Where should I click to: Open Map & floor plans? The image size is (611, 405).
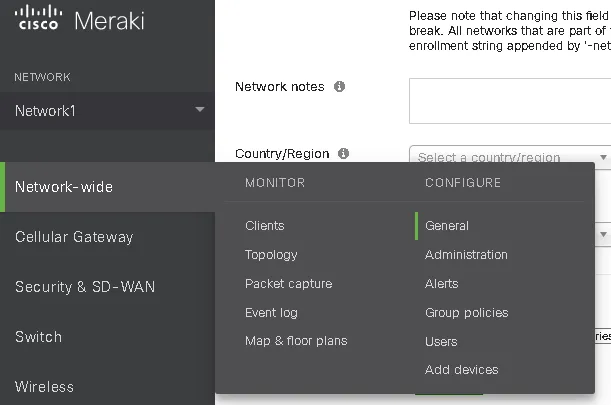click(296, 341)
